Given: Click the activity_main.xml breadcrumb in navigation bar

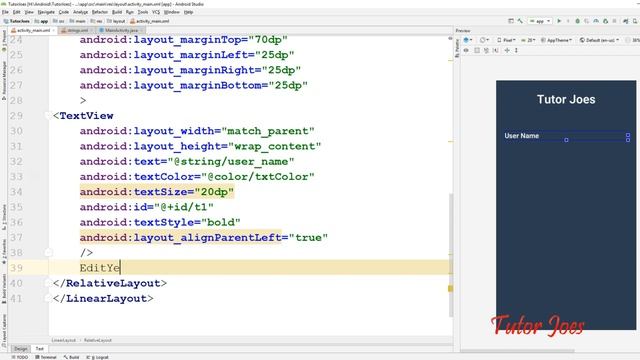Looking at the screenshot, I should click(150, 21).
